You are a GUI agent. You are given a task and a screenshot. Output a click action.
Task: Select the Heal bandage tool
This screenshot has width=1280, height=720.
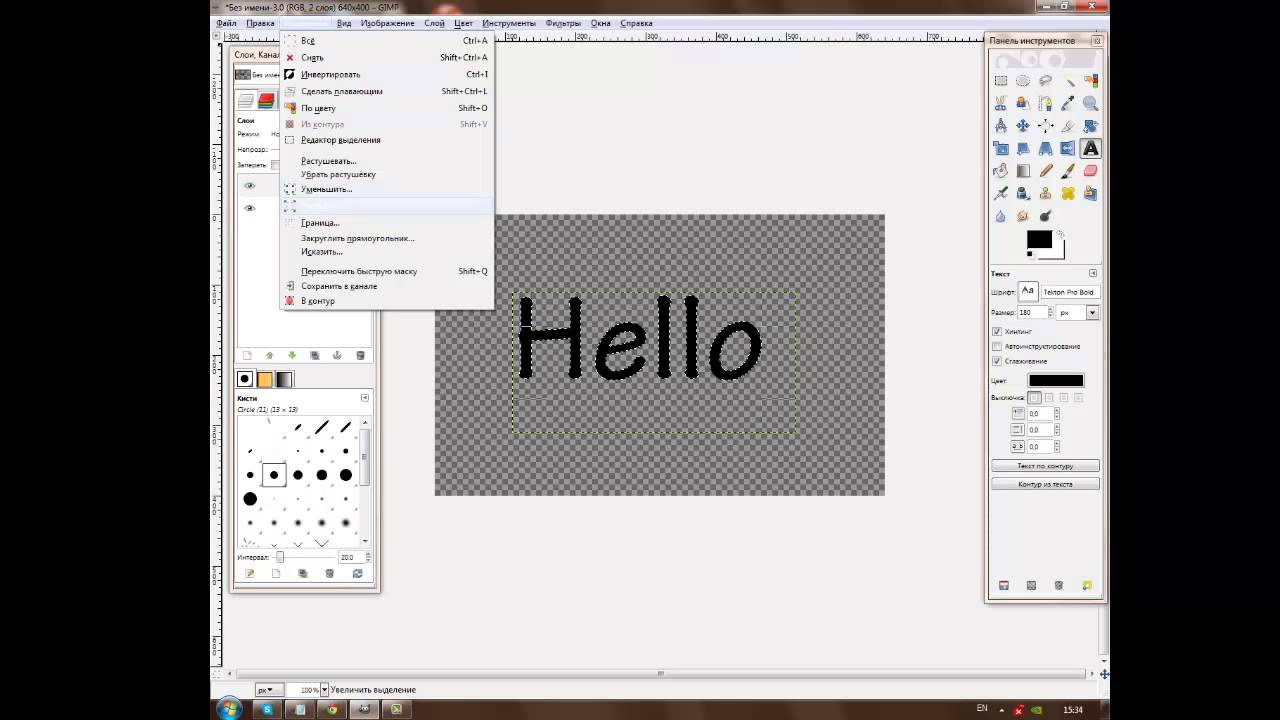click(x=1068, y=193)
